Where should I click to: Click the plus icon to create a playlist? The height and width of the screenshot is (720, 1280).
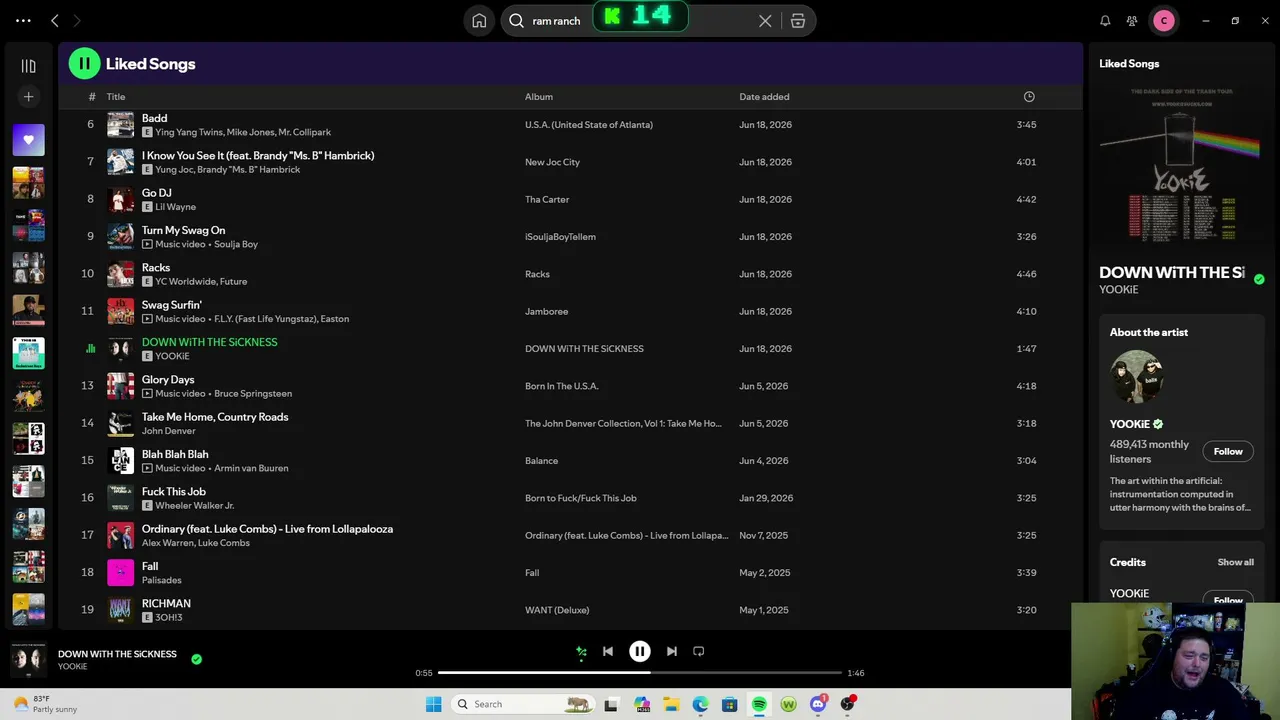[x=28, y=97]
